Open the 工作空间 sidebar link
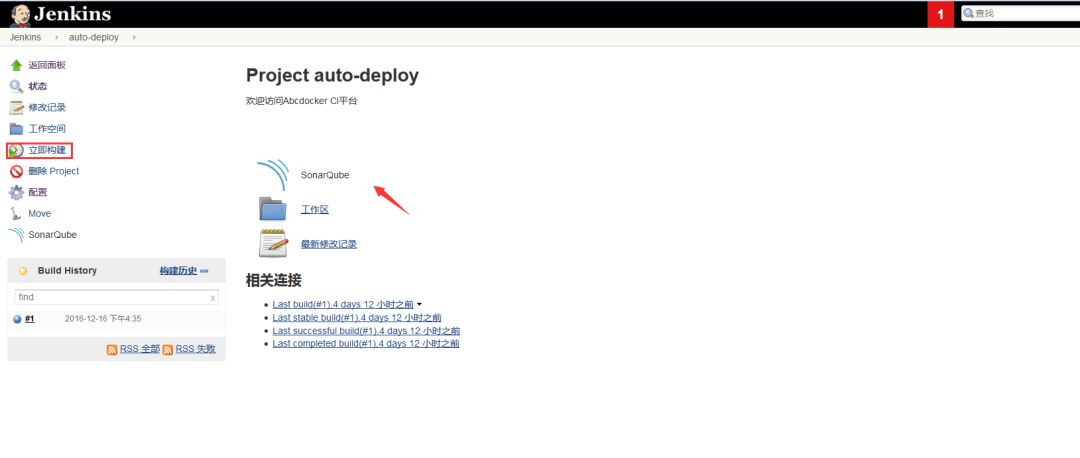The width and height of the screenshot is (1080, 458). [47, 129]
